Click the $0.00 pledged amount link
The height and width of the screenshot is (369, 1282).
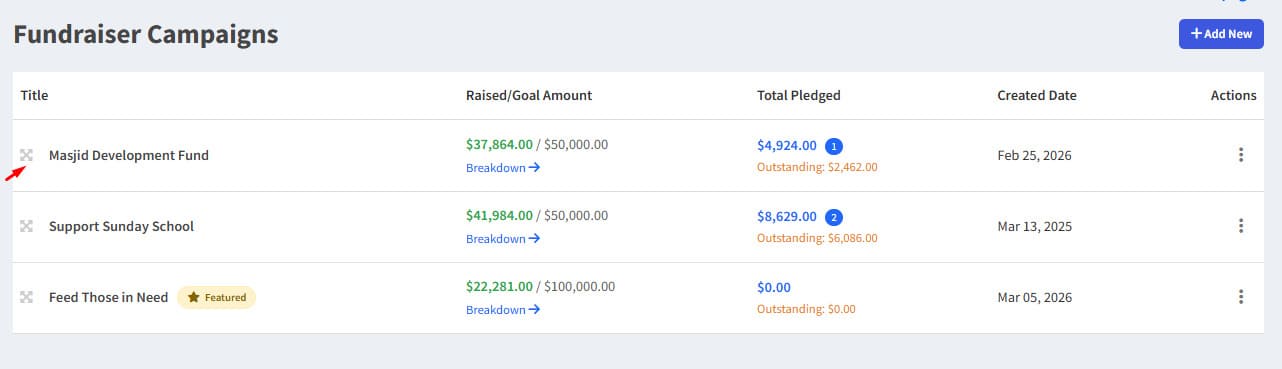774,288
